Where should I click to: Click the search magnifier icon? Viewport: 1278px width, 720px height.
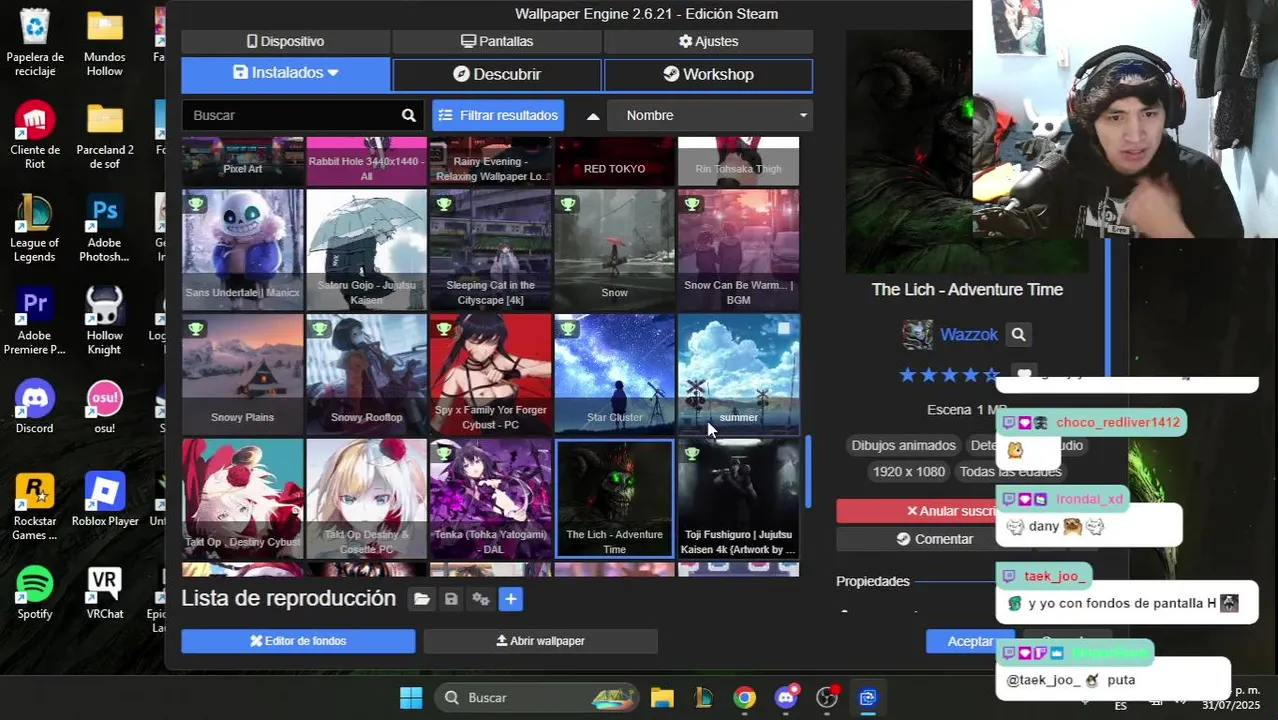pyautogui.click(x=409, y=115)
